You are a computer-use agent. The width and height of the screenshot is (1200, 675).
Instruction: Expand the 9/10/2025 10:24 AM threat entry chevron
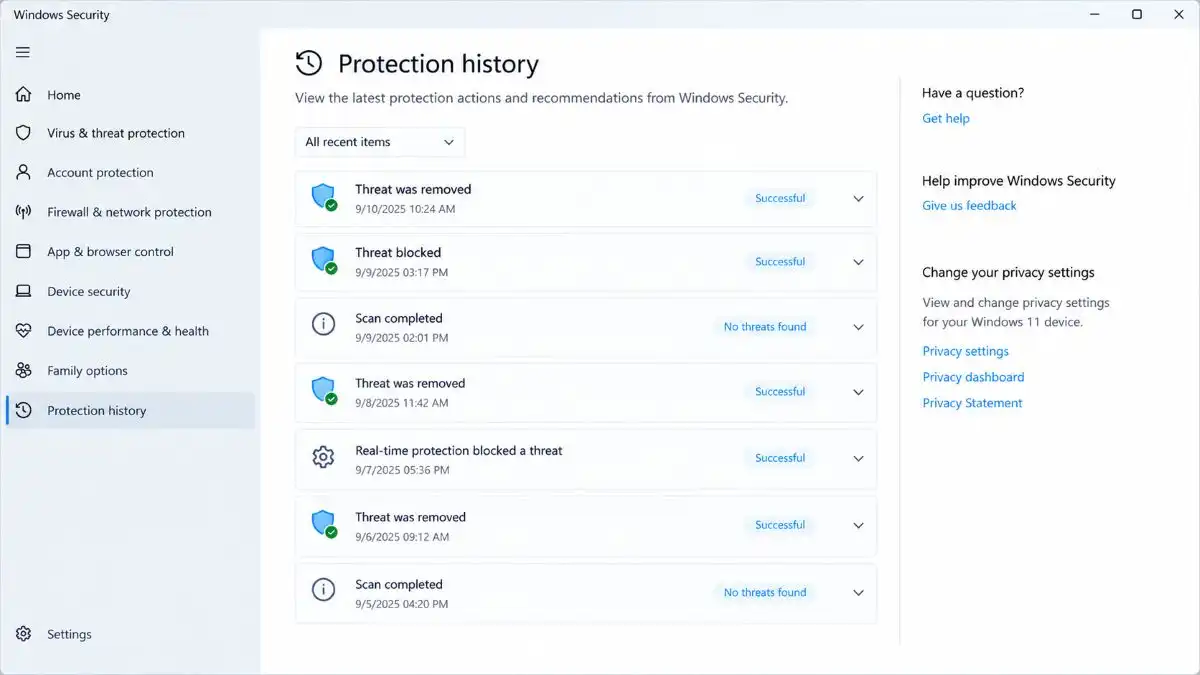(858, 198)
